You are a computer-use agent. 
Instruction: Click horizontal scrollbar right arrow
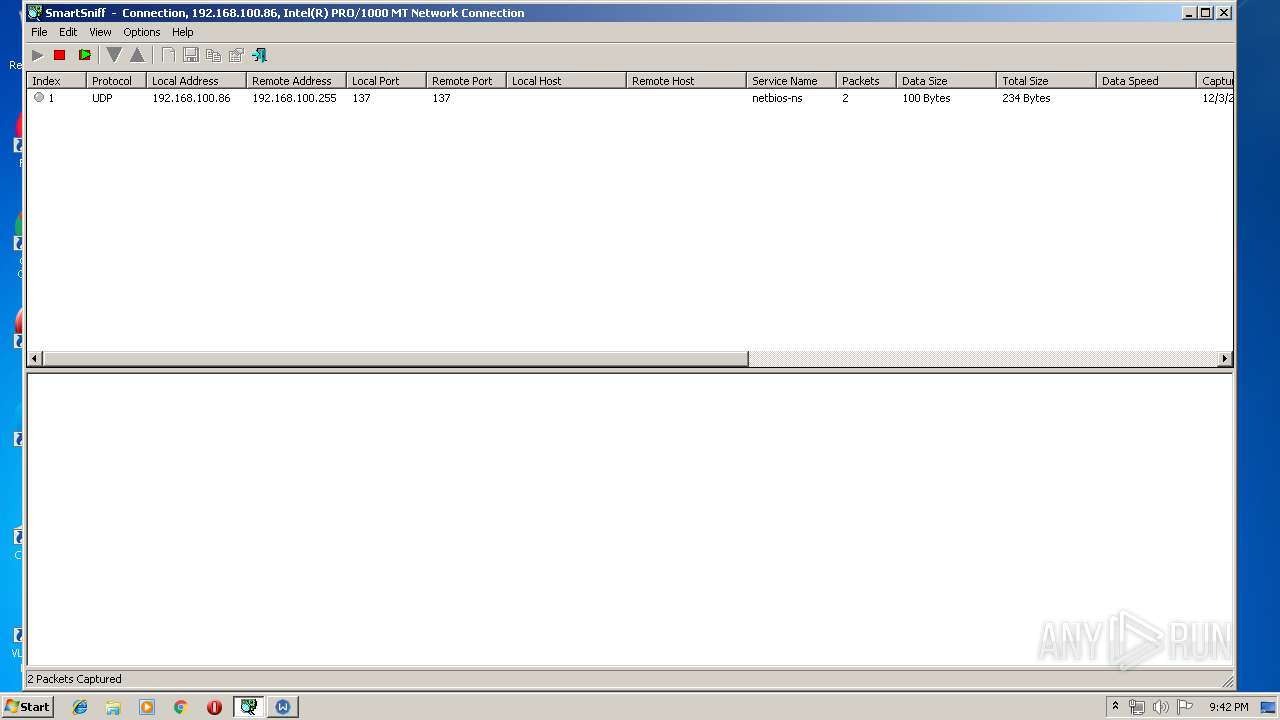click(x=1225, y=358)
